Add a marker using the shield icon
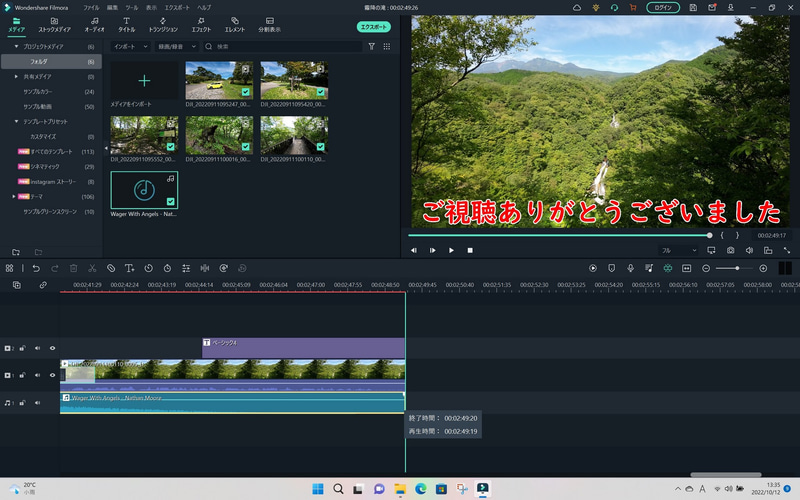The height and width of the screenshot is (500, 800). [612, 268]
